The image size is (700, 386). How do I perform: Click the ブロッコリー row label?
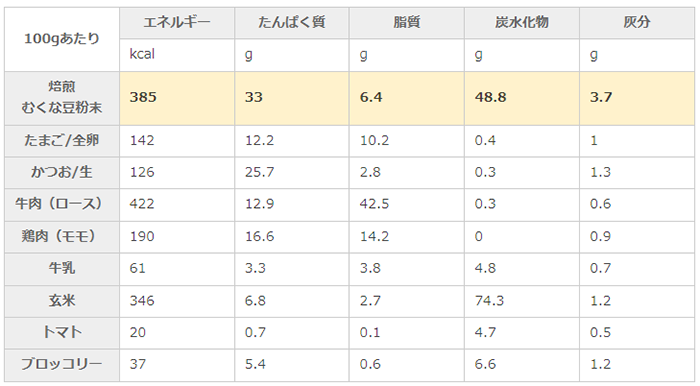pyautogui.click(x=62, y=364)
